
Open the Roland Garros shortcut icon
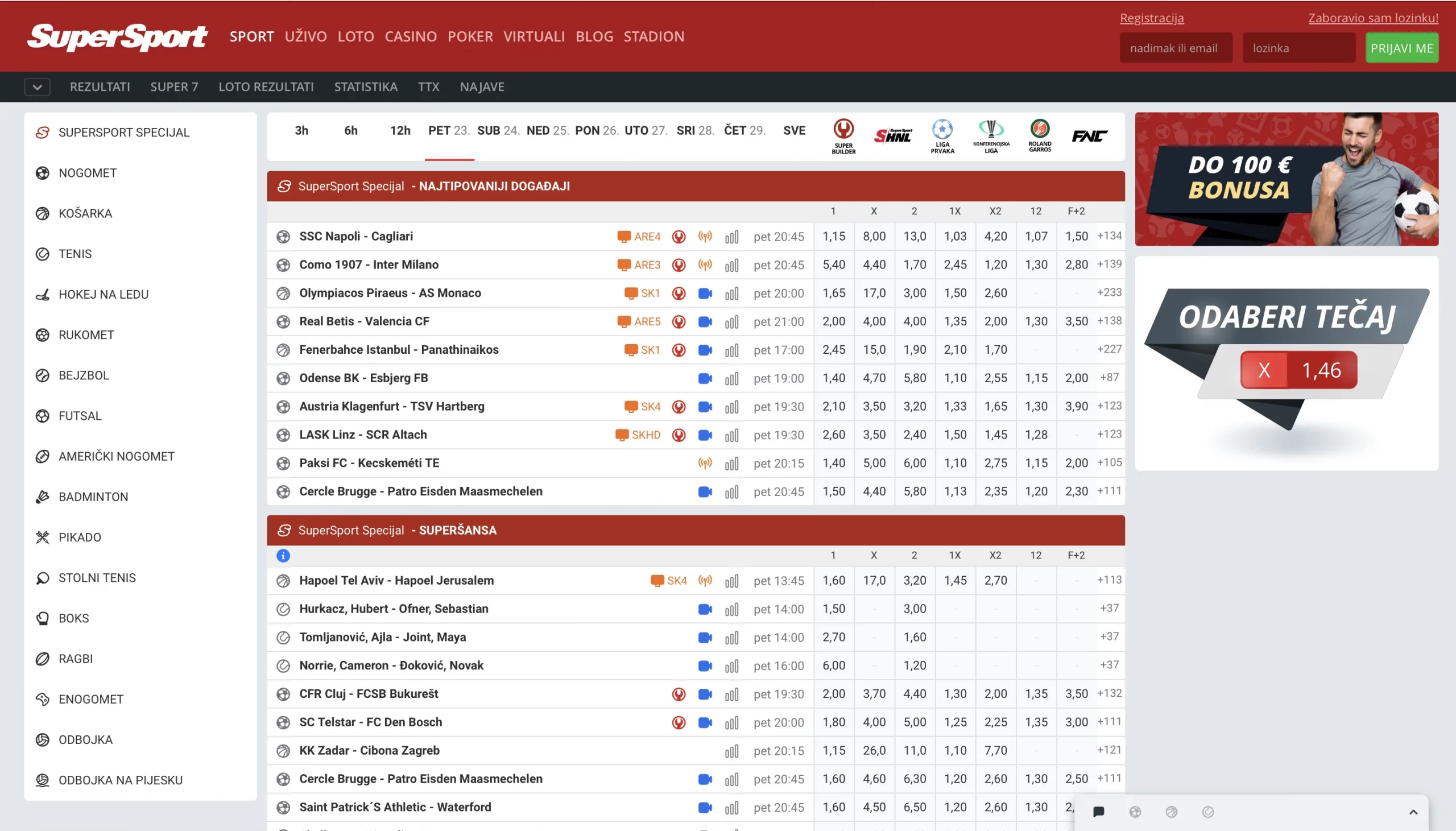pyautogui.click(x=1040, y=136)
